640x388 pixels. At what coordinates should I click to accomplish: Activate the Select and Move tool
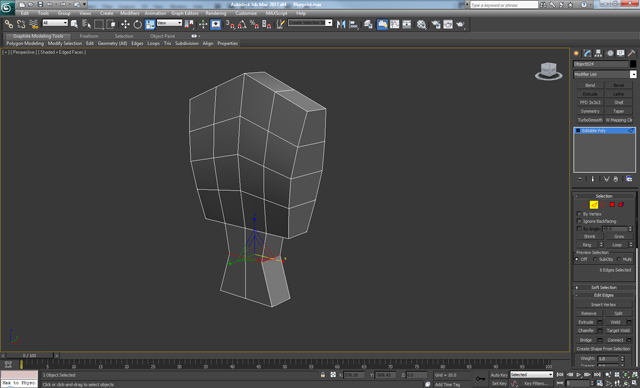coord(125,24)
